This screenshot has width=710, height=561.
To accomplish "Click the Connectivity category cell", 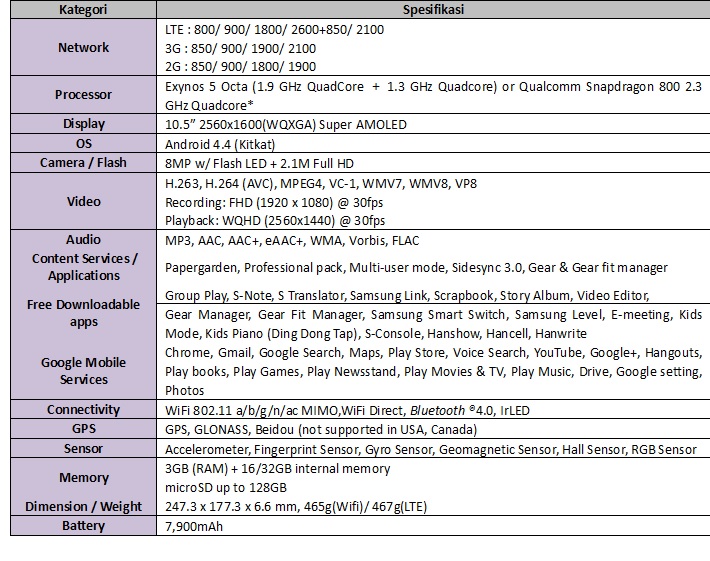I will [83, 410].
